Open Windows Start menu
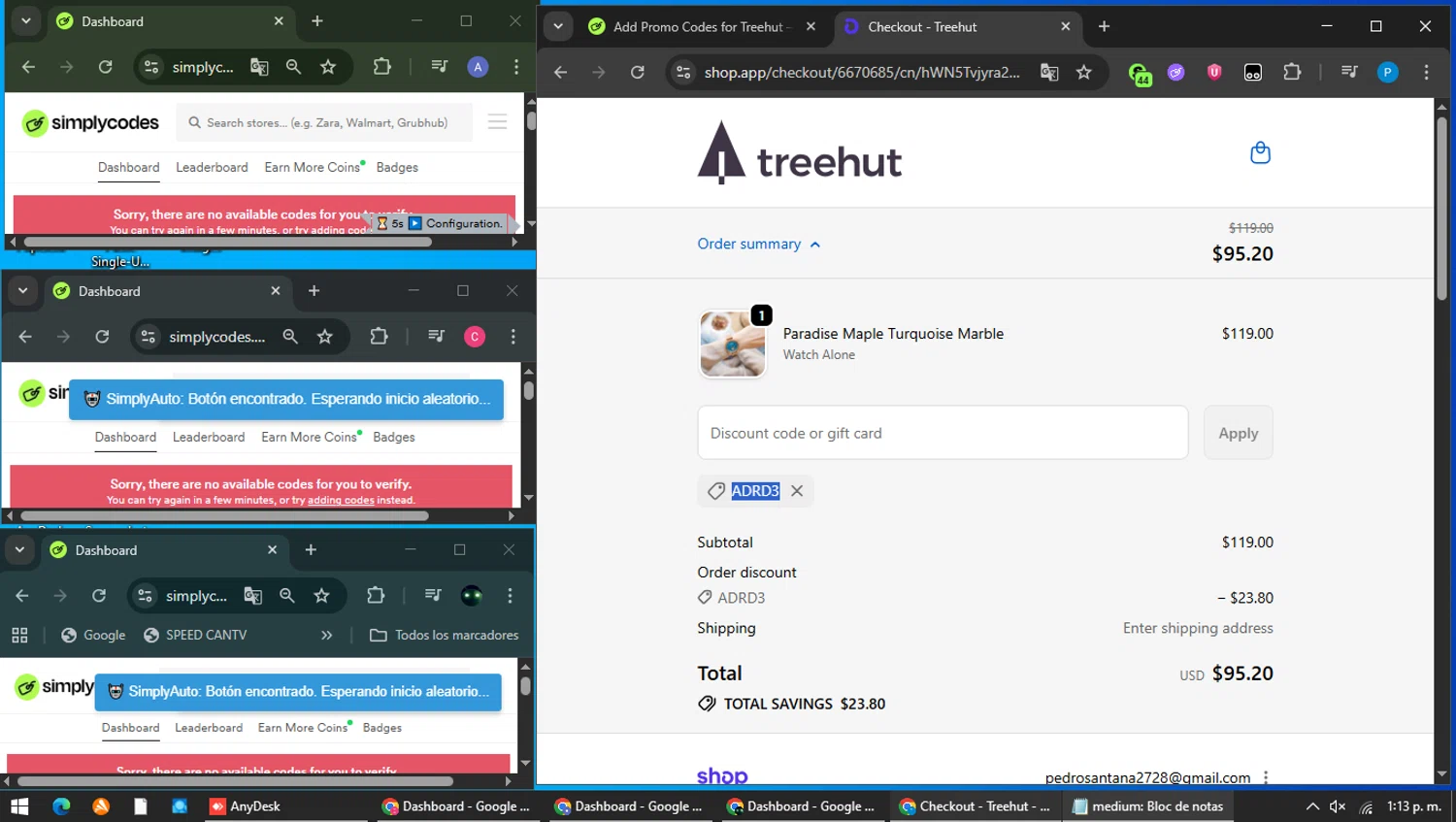Image resolution: width=1456 pixels, height=822 pixels. (x=19, y=806)
